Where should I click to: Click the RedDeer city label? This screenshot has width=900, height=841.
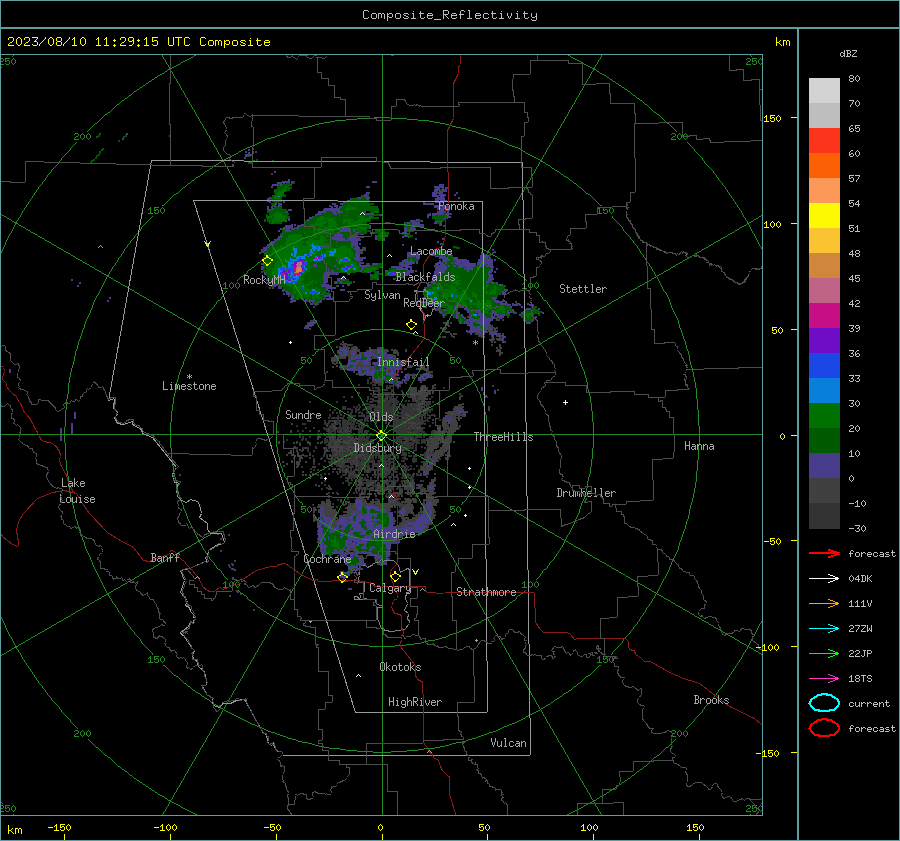424,303
